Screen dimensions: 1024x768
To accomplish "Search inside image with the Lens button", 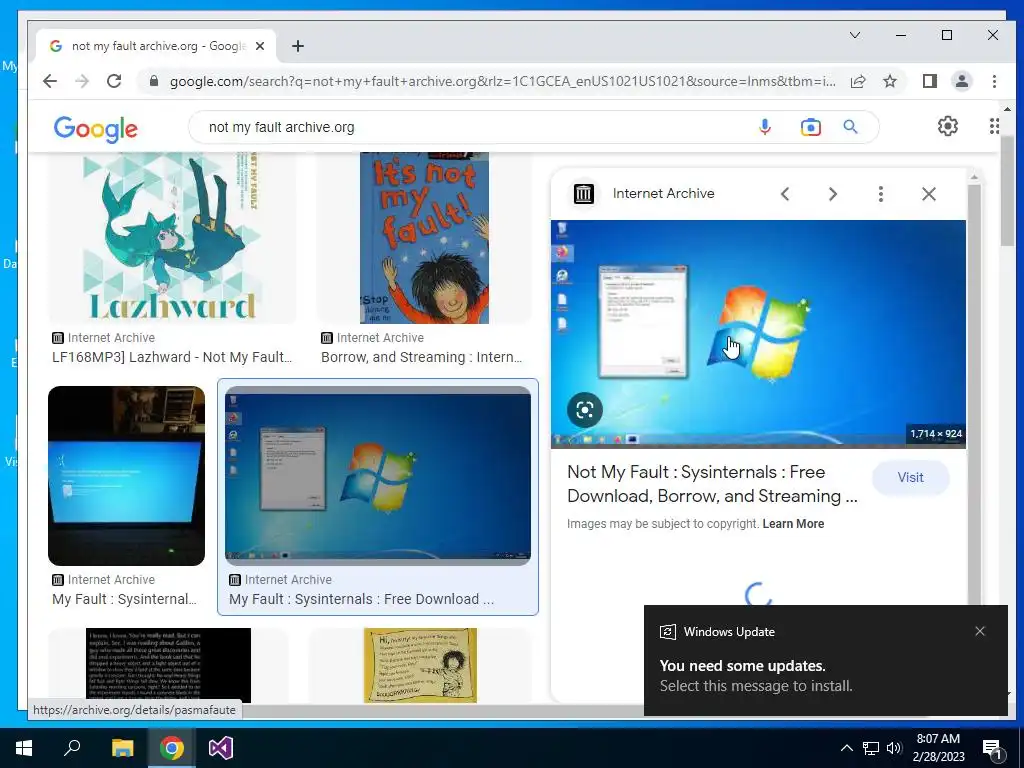I will pos(584,410).
